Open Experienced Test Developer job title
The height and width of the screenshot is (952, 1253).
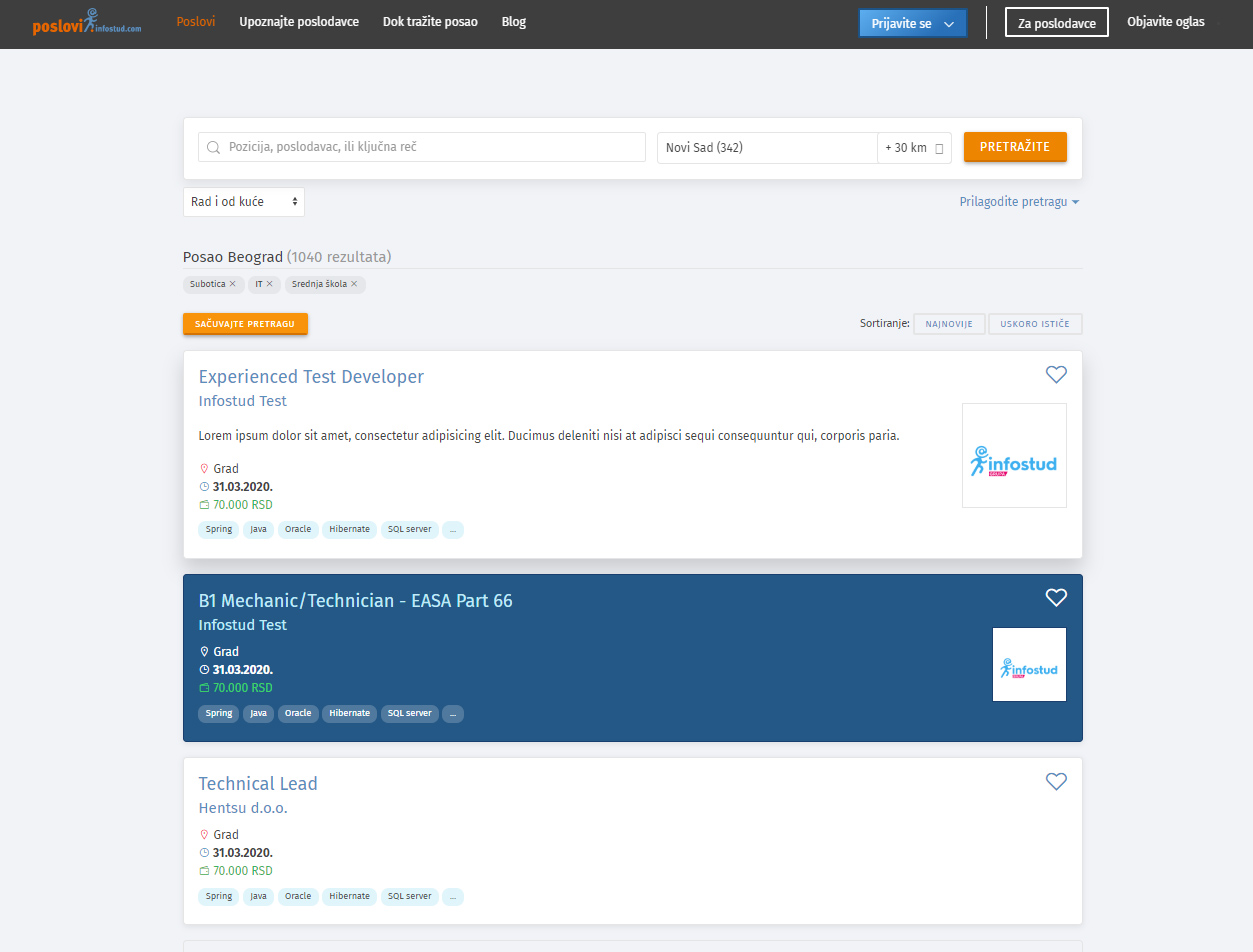[x=311, y=377]
